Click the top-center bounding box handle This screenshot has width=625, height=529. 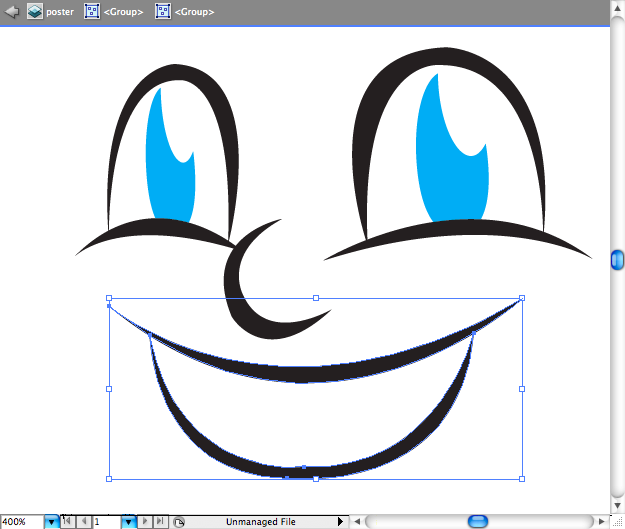pyautogui.click(x=316, y=298)
